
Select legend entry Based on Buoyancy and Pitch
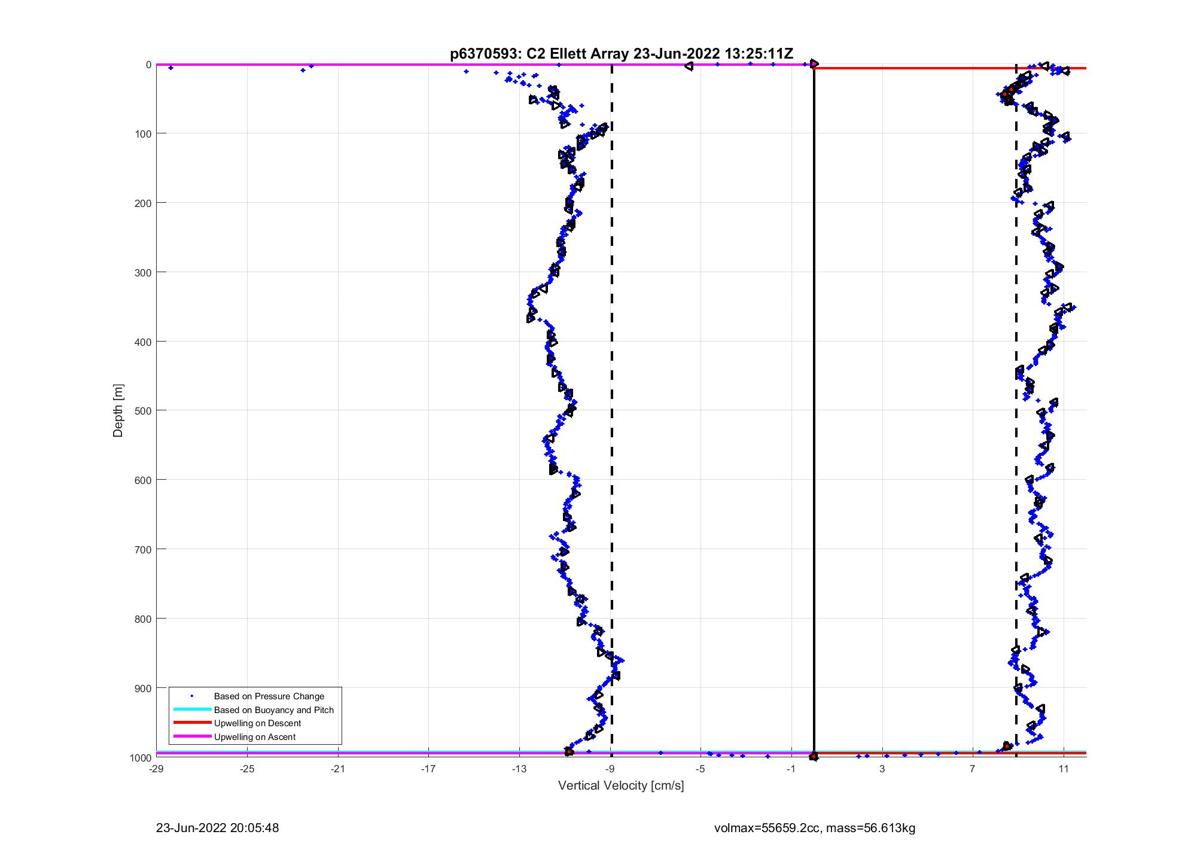(x=274, y=709)
